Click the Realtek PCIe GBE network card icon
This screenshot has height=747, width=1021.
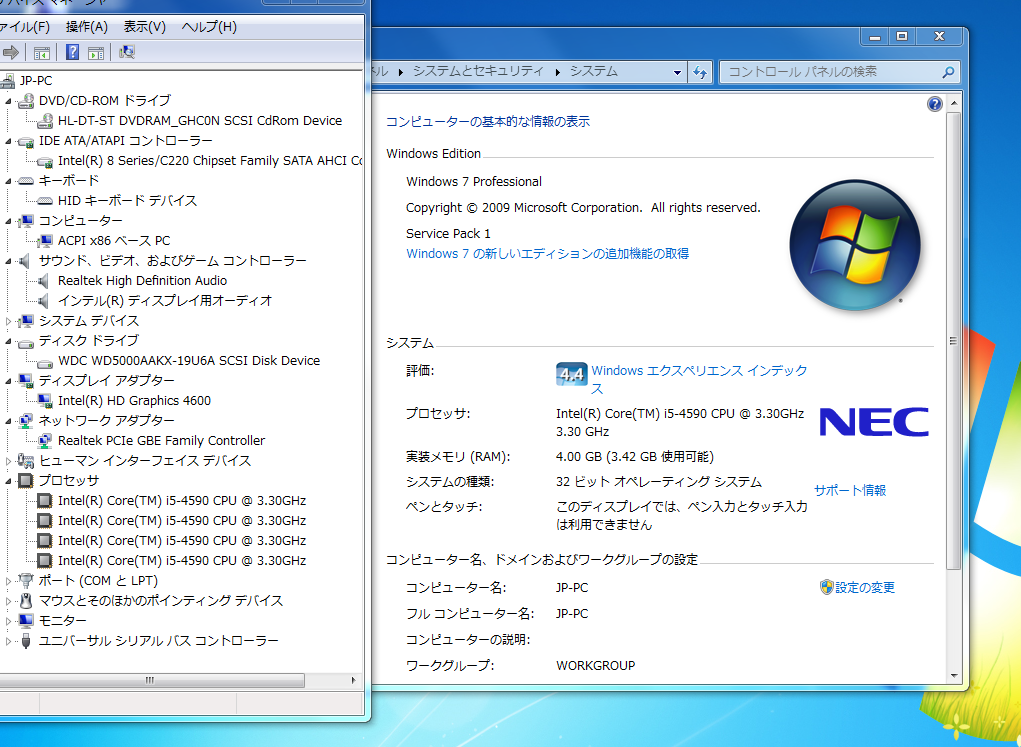45,441
